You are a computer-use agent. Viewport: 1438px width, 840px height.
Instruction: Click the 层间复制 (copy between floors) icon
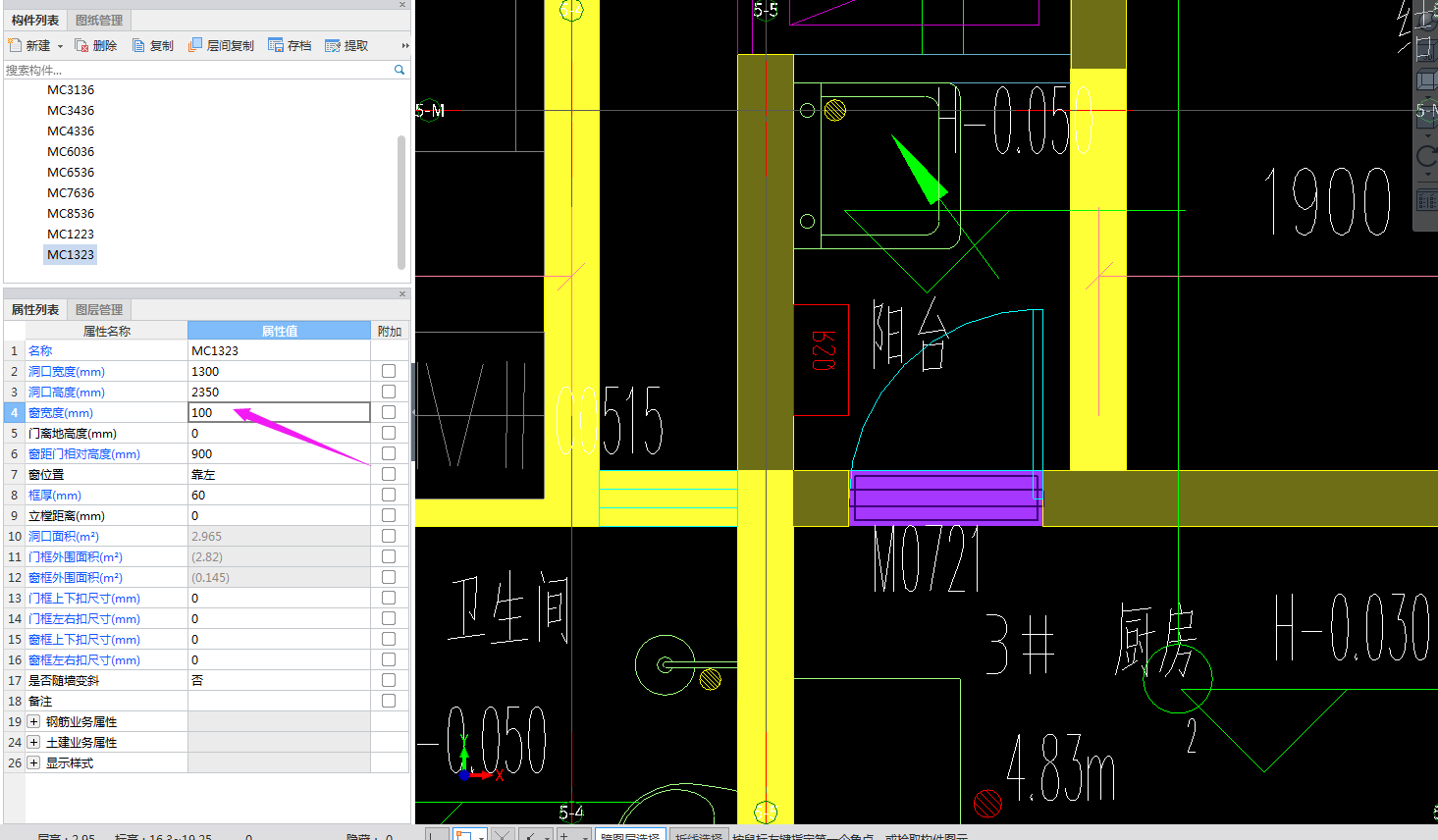(195, 45)
